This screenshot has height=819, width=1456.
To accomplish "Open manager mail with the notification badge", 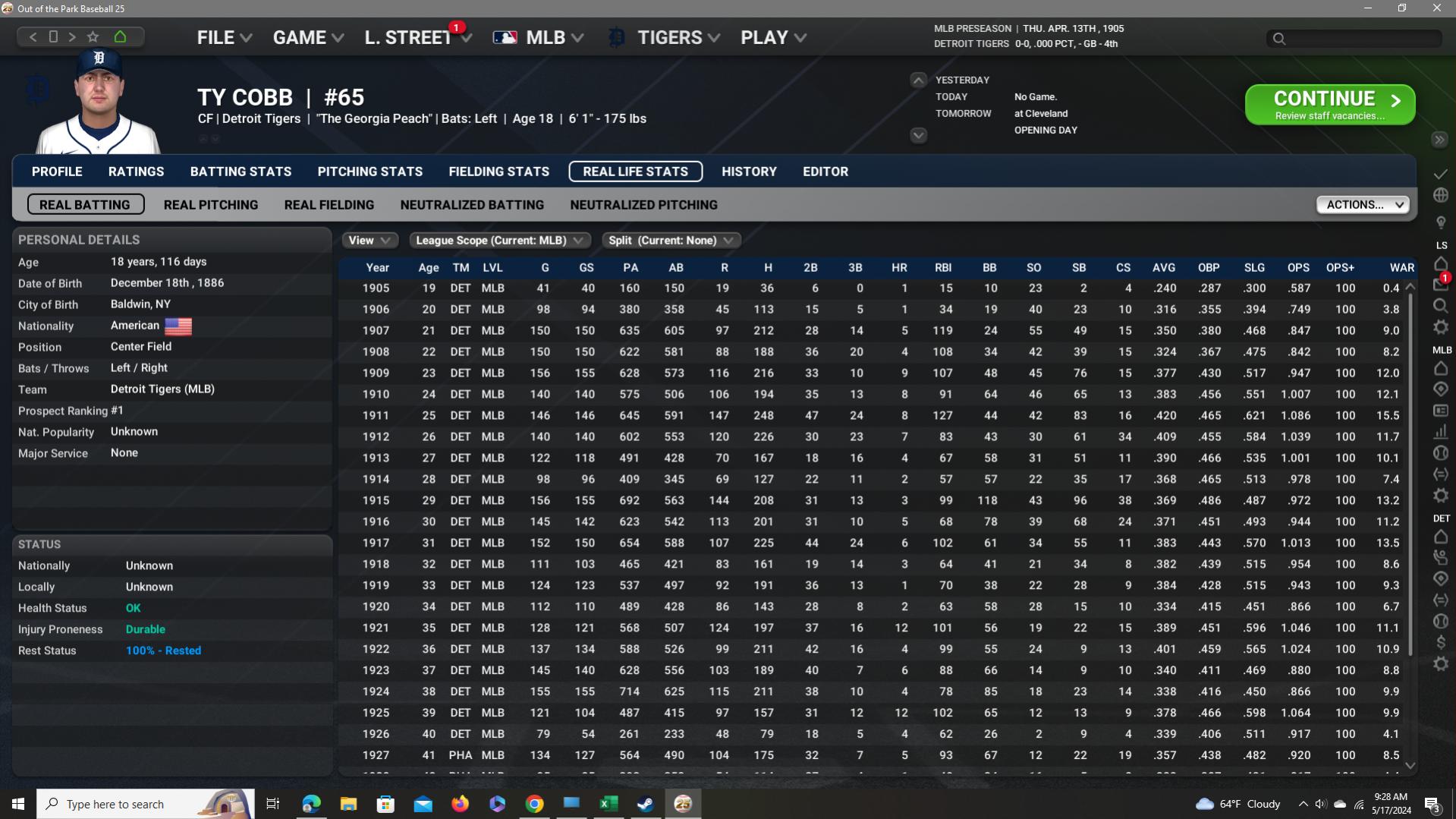I will [x=1441, y=284].
